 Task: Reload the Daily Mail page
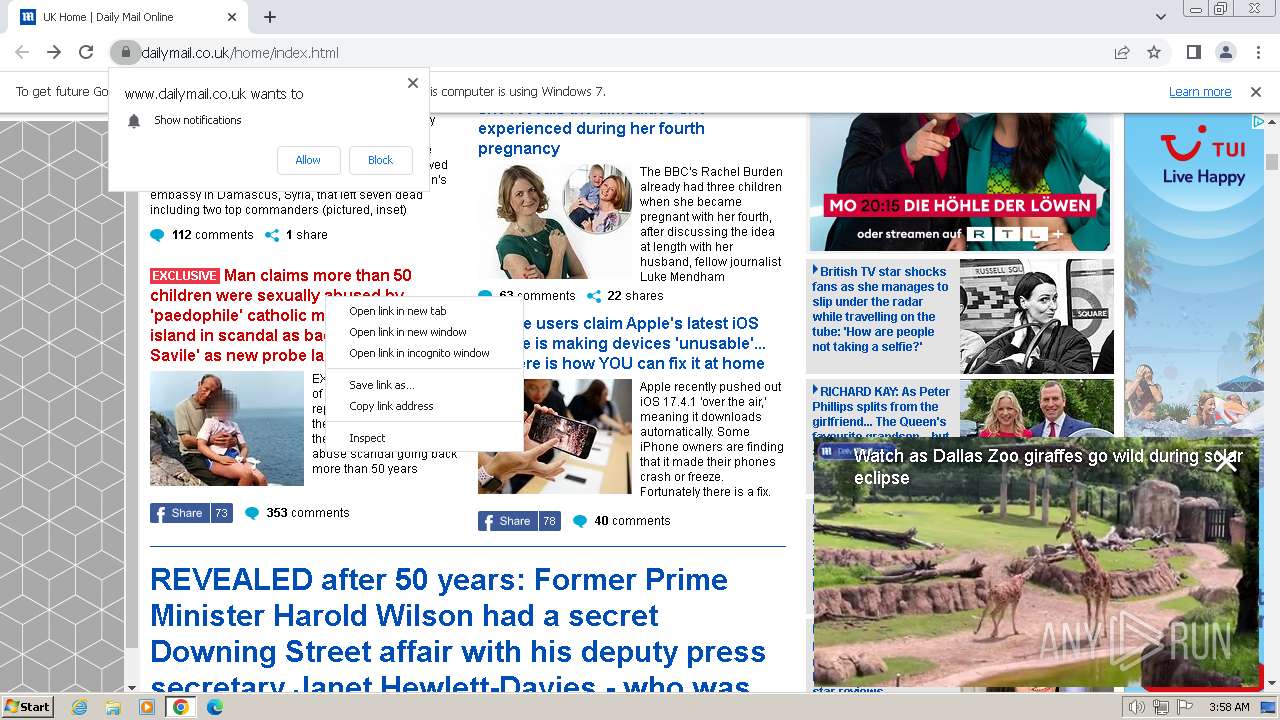[86, 52]
